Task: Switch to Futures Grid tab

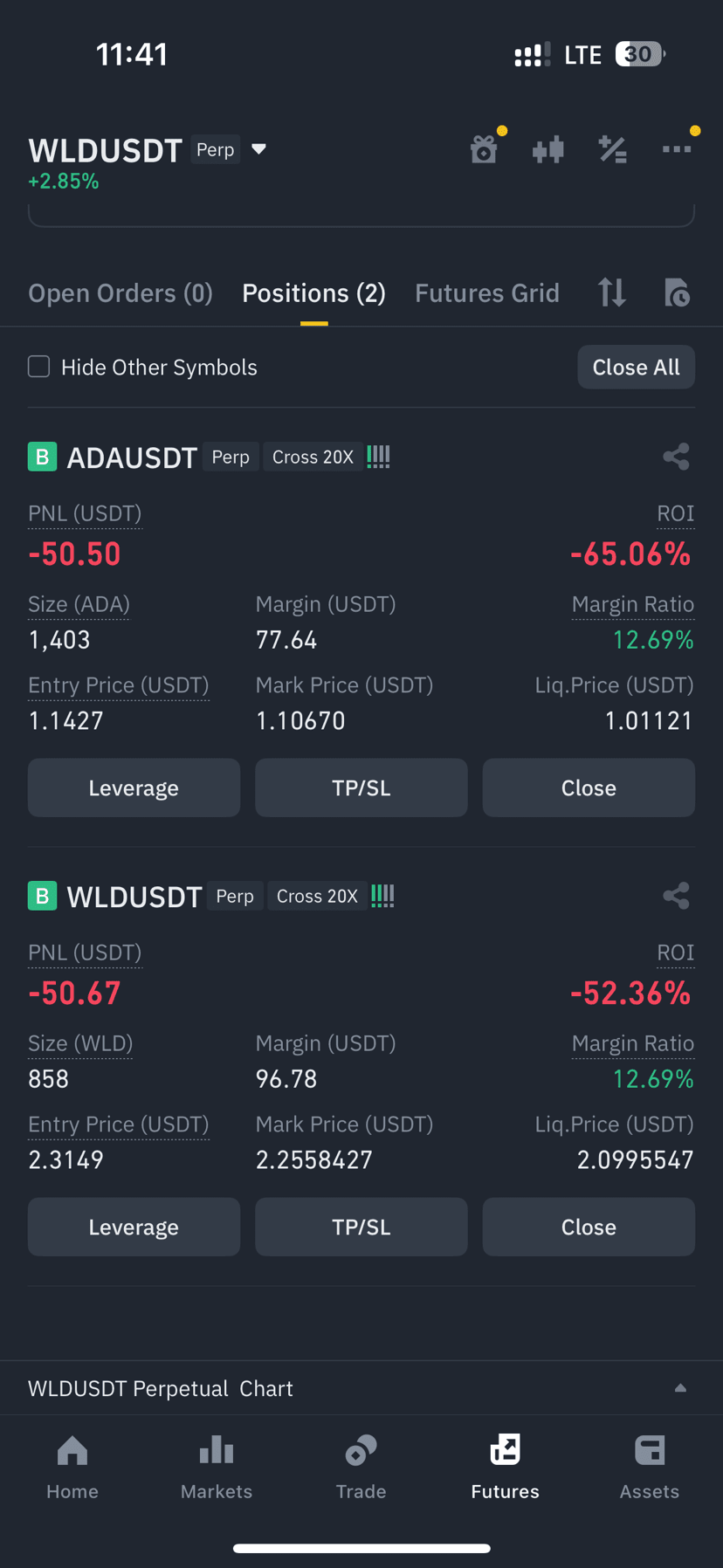Action: click(x=487, y=293)
